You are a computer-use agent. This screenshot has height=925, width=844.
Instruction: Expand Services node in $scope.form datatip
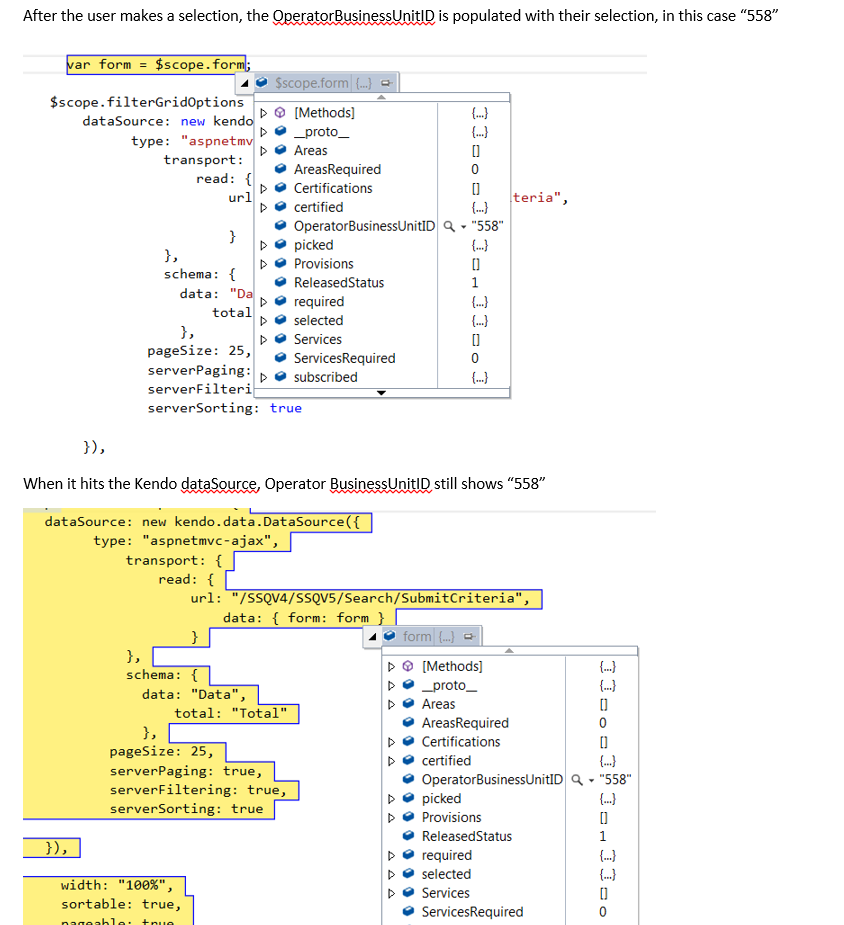[264, 339]
